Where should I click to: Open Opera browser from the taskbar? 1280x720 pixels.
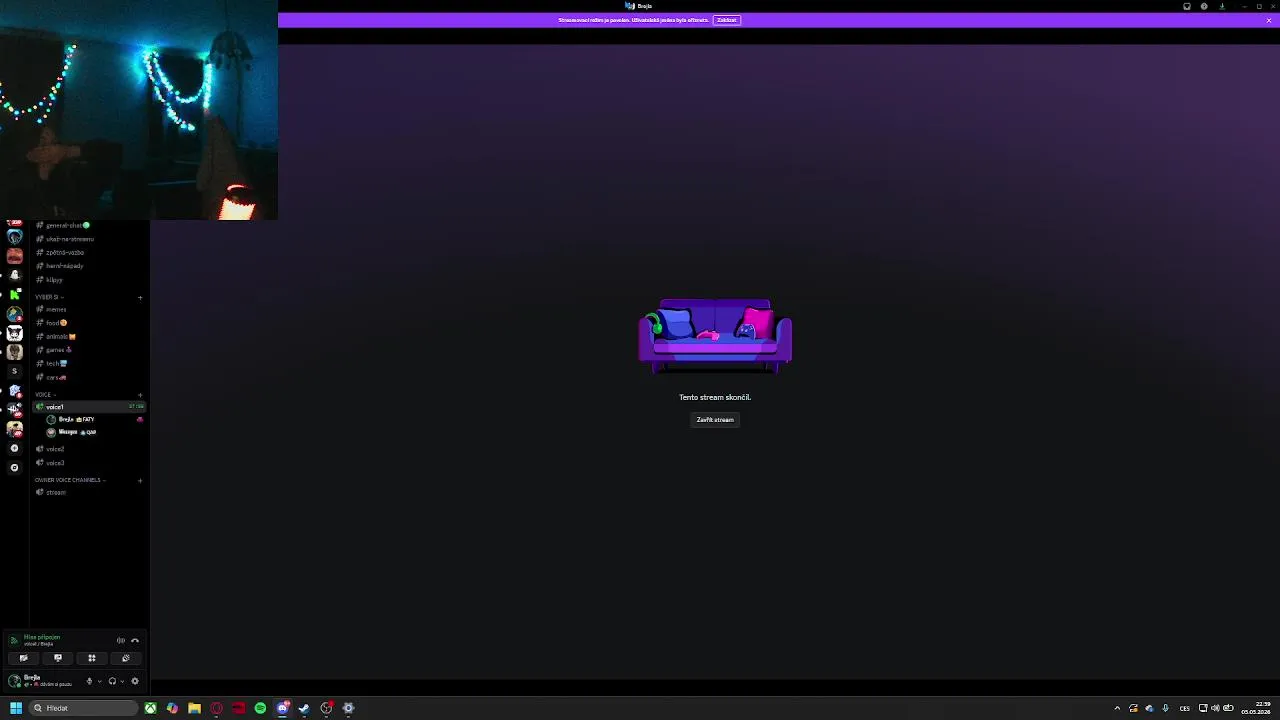coord(216,708)
